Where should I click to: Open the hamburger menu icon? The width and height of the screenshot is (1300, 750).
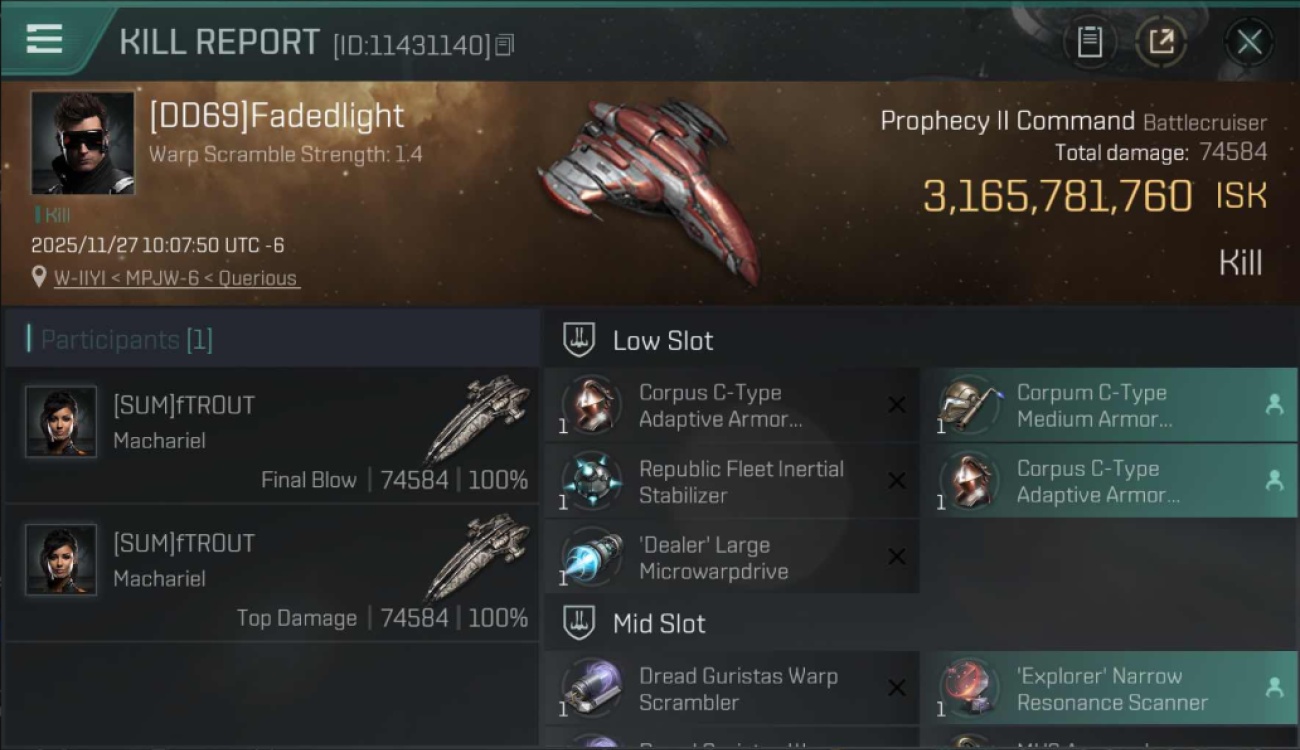tap(44, 40)
